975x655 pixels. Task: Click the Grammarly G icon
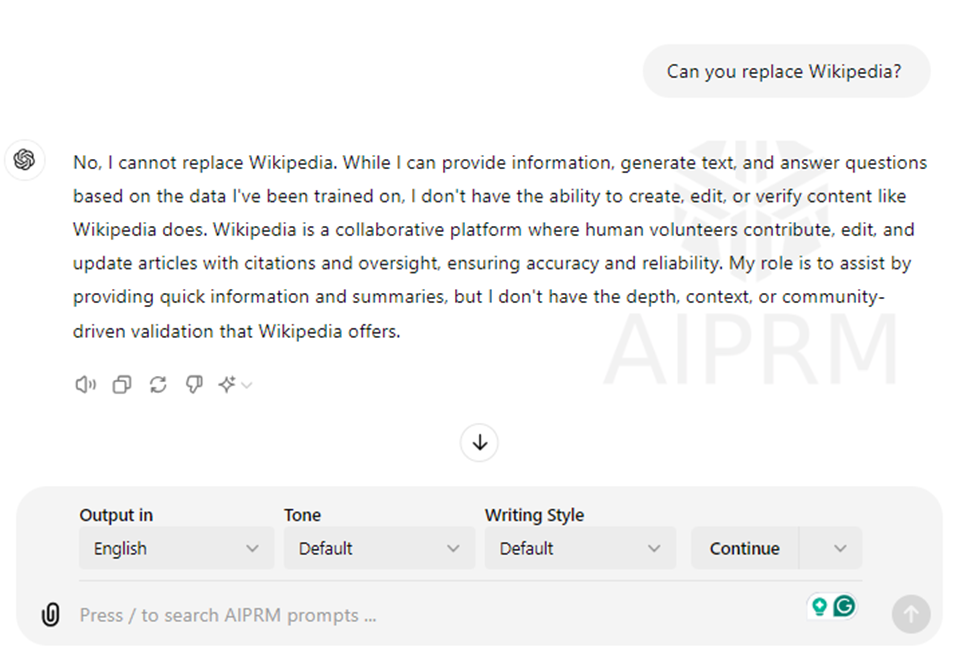(x=844, y=605)
